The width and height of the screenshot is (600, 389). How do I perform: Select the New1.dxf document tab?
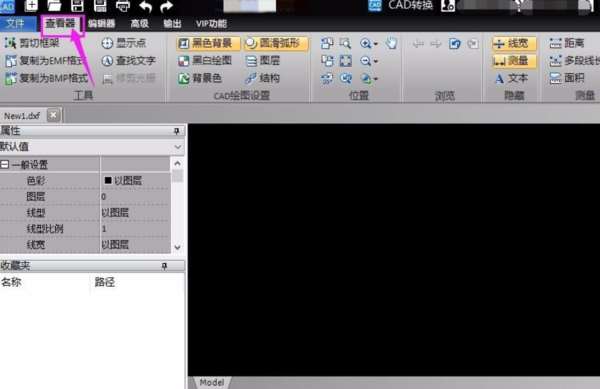click(x=22, y=116)
